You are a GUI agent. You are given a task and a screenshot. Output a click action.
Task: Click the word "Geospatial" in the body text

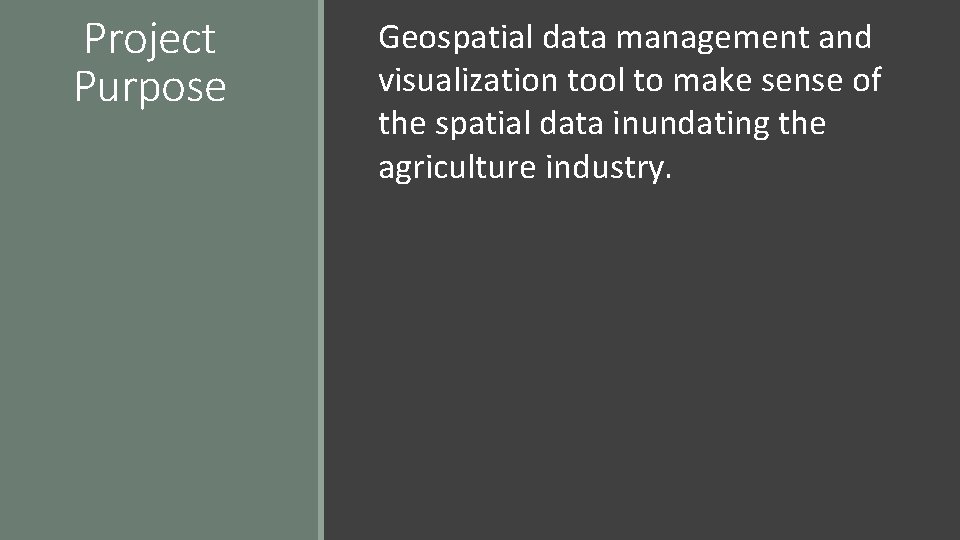(456, 39)
